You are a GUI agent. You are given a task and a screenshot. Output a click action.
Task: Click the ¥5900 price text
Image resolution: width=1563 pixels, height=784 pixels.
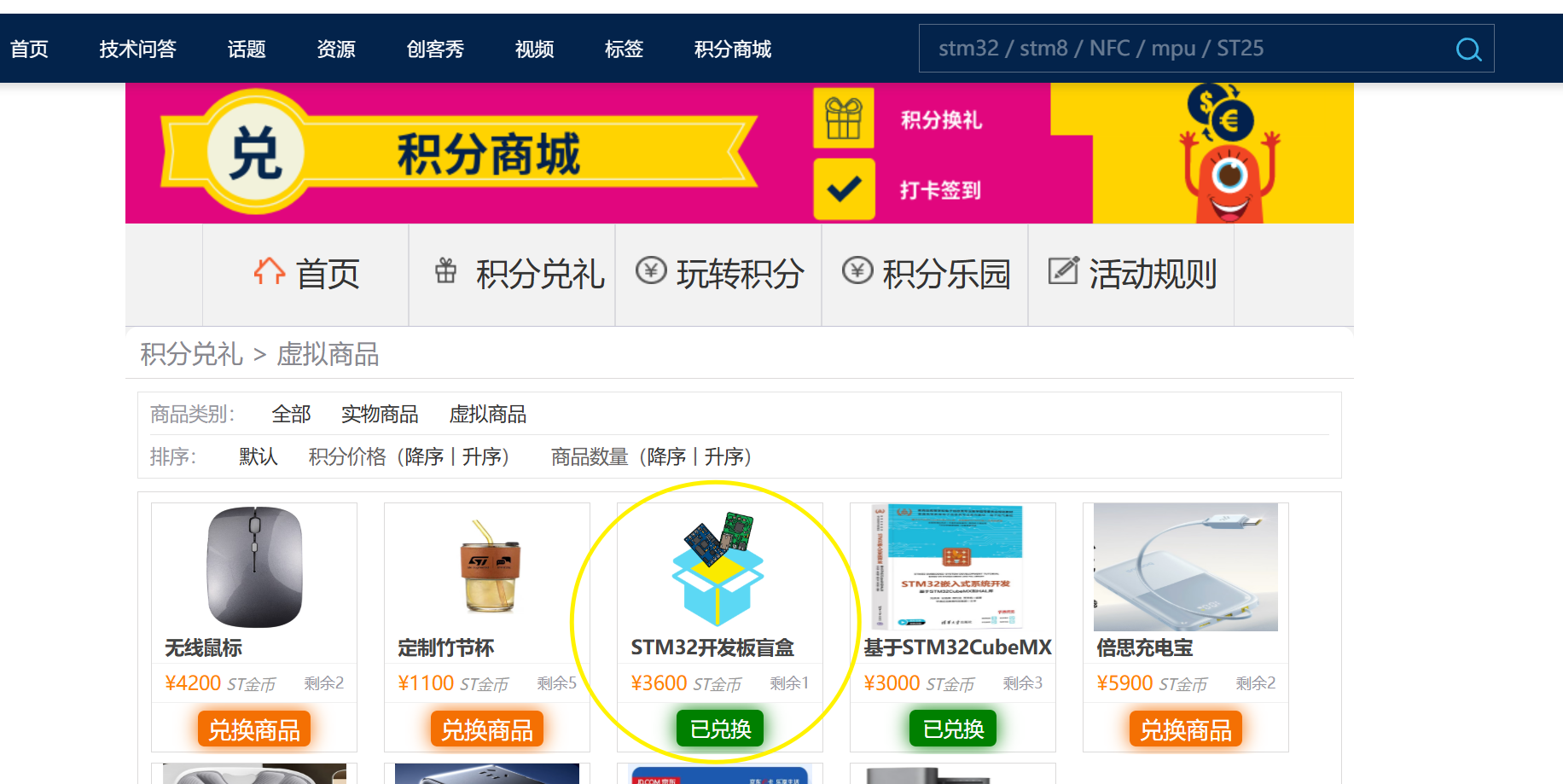click(x=1124, y=683)
